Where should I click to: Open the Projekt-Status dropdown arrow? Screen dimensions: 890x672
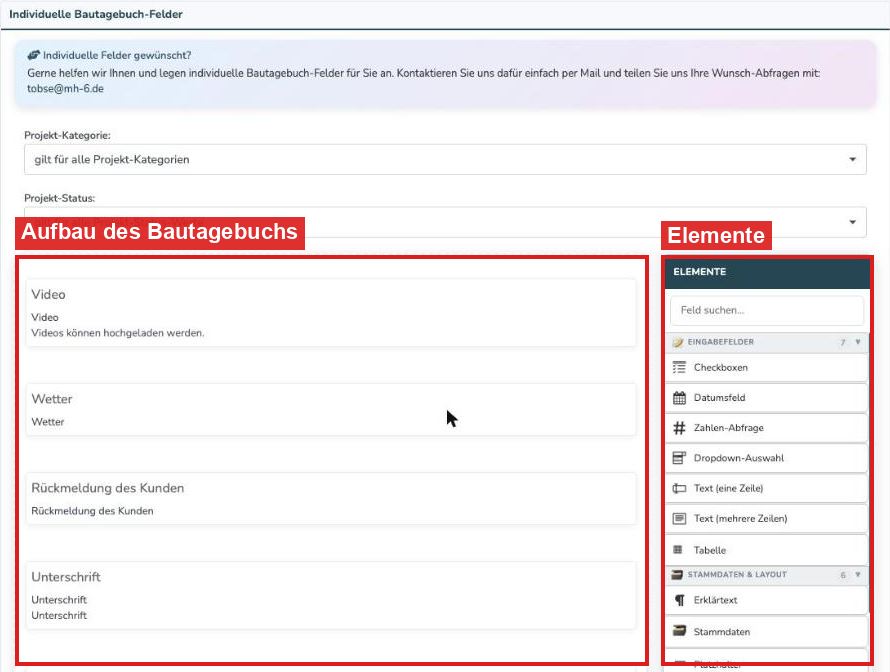(853, 222)
